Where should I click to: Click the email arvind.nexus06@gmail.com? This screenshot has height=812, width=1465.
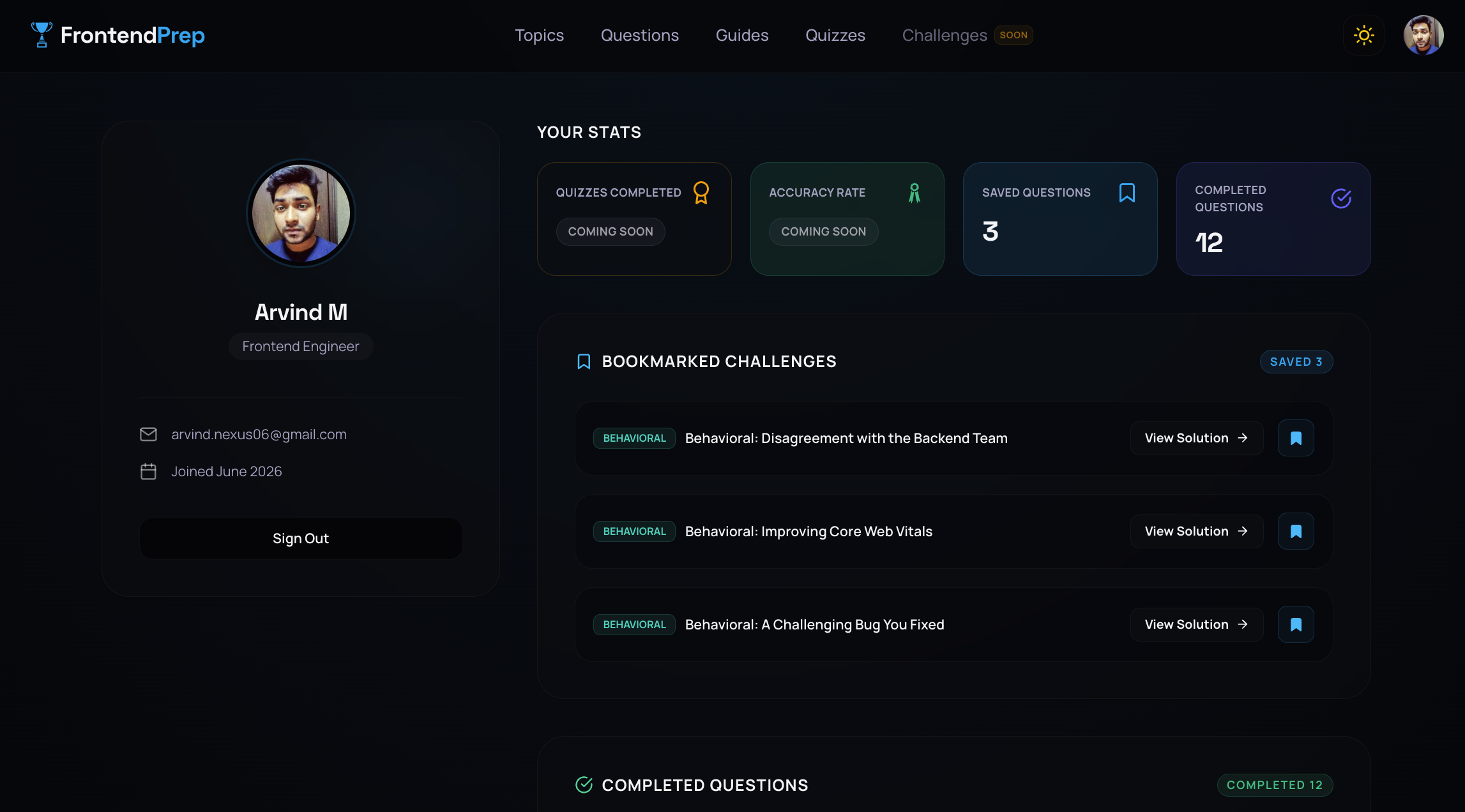(259, 434)
